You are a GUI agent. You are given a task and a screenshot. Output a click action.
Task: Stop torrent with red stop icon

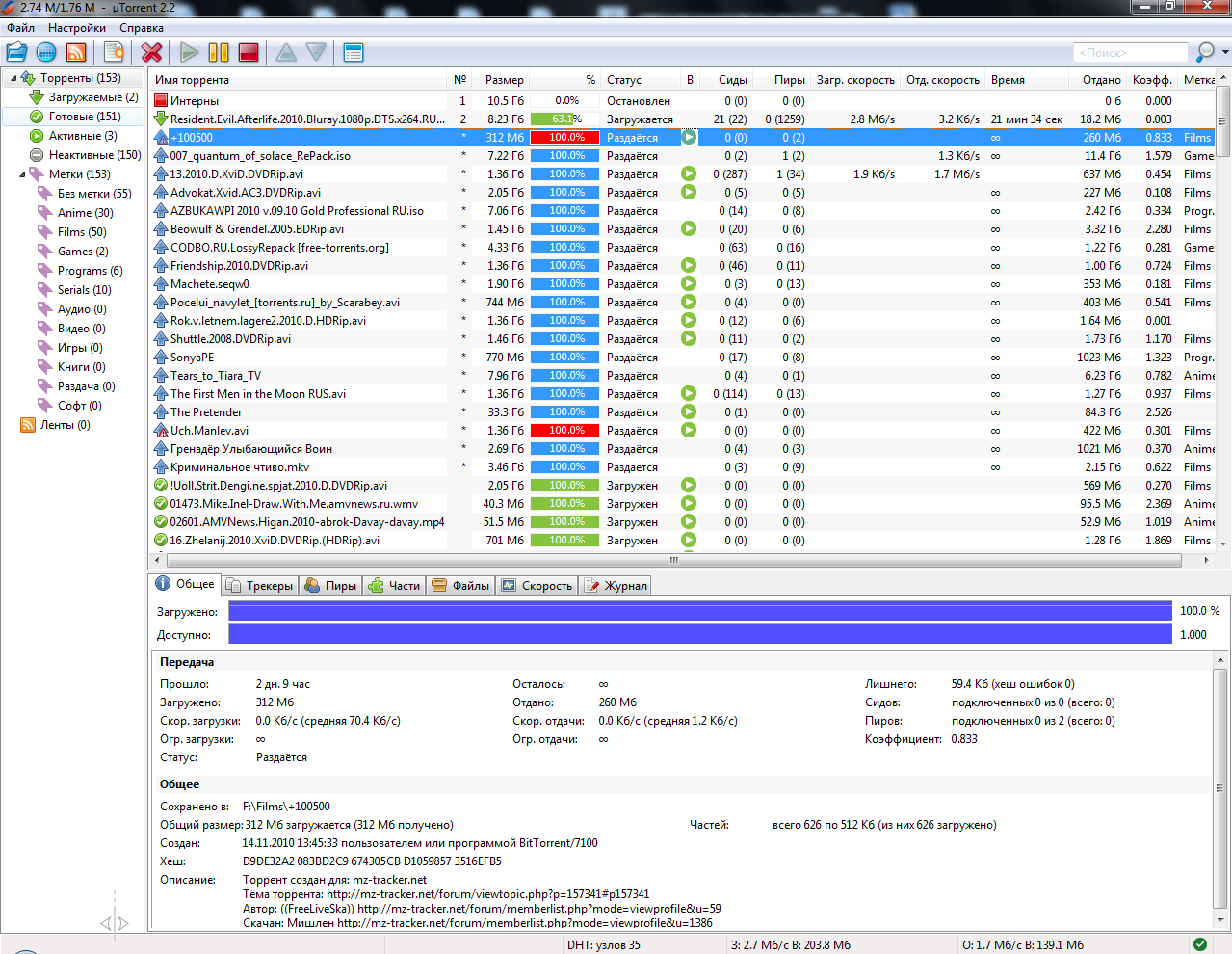(x=249, y=52)
